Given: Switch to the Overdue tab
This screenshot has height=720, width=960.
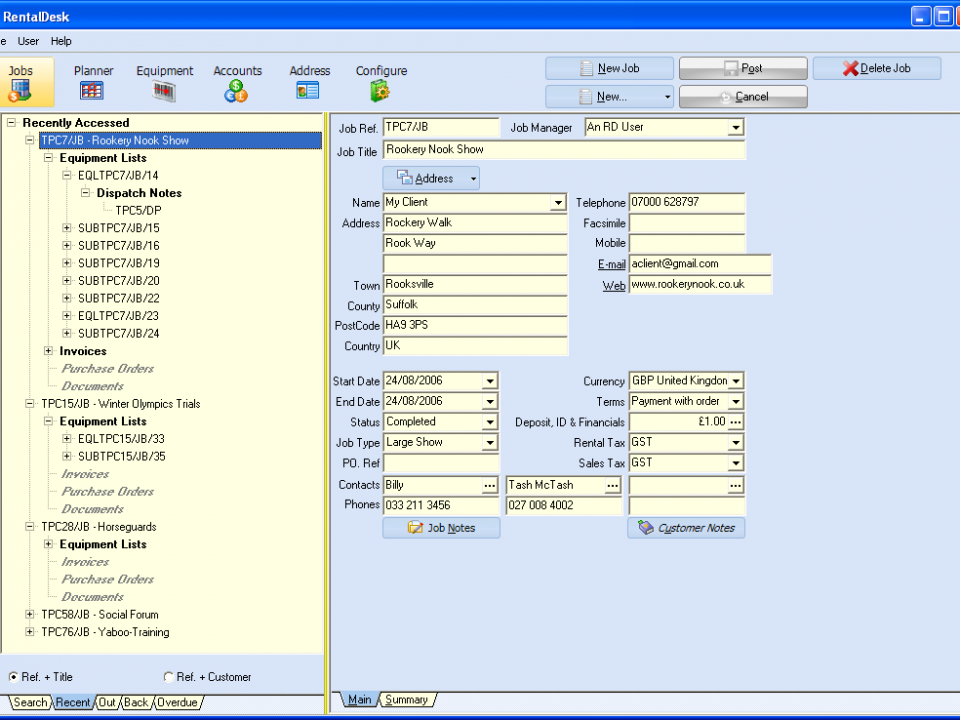Looking at the screenshot, I should click(x=177, y=702).
